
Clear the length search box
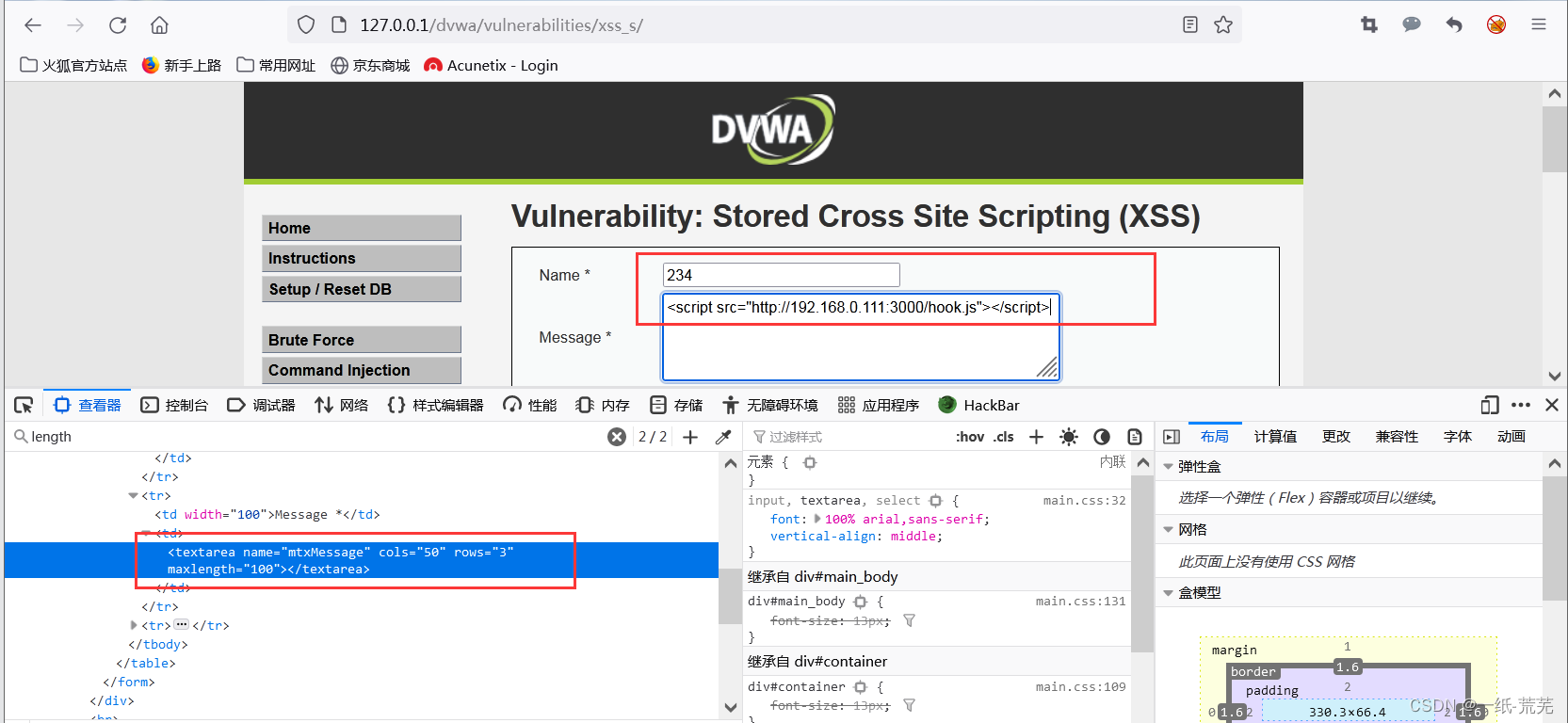click(x=617, y=437)
